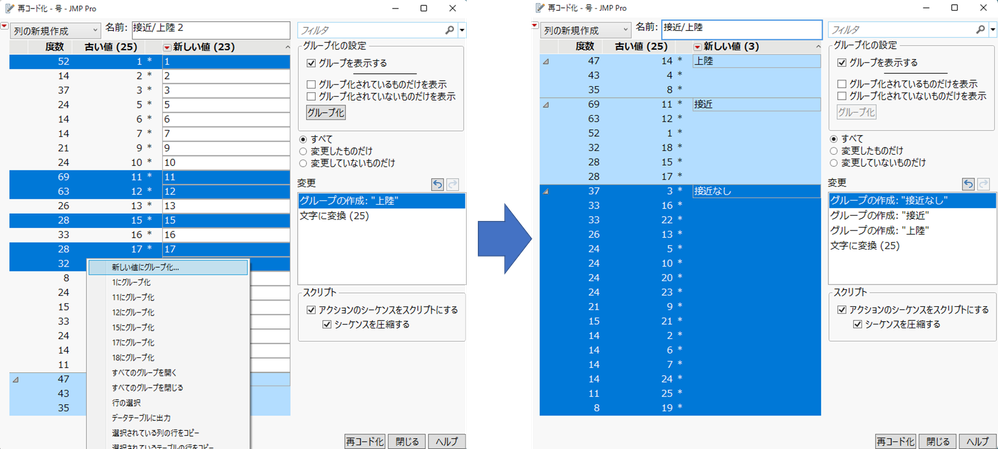Click 再コード化 button in right window

[x=895, y=441]
